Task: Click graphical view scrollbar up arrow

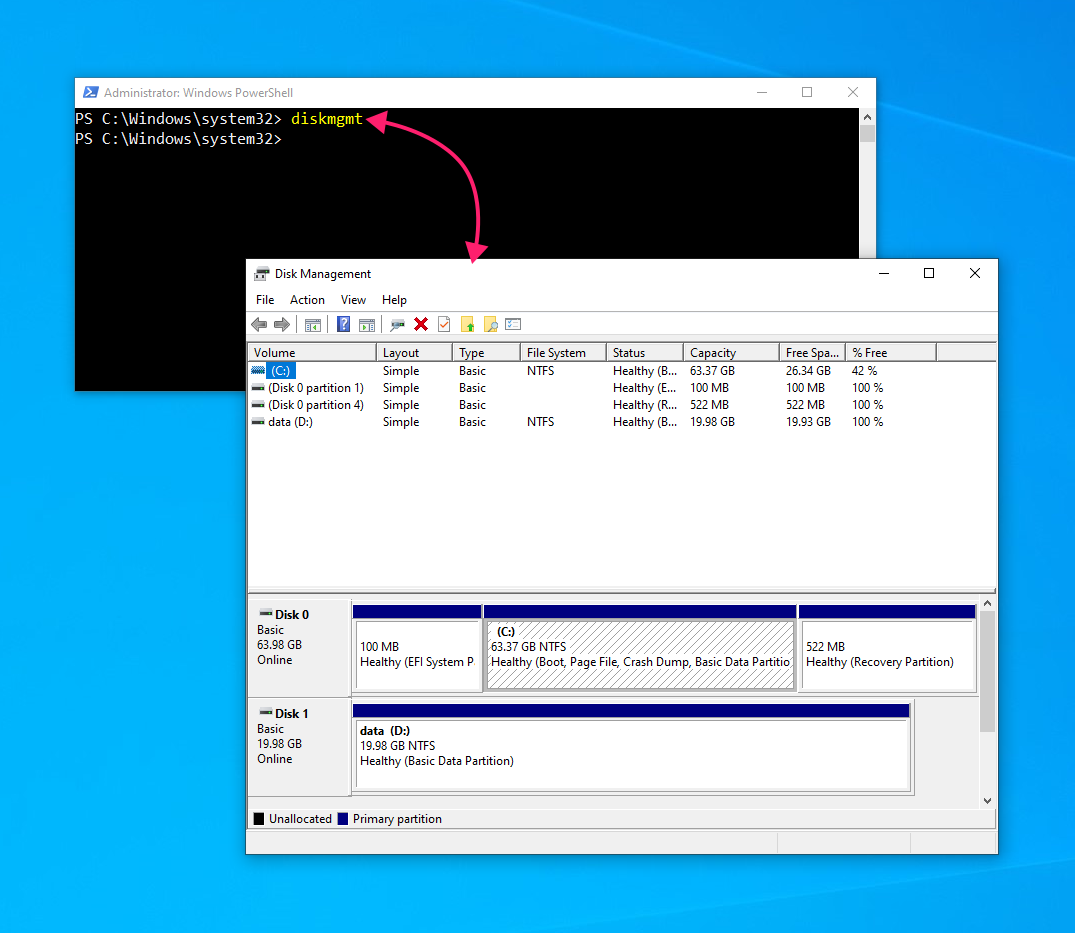Action: (x=987, y=603)
